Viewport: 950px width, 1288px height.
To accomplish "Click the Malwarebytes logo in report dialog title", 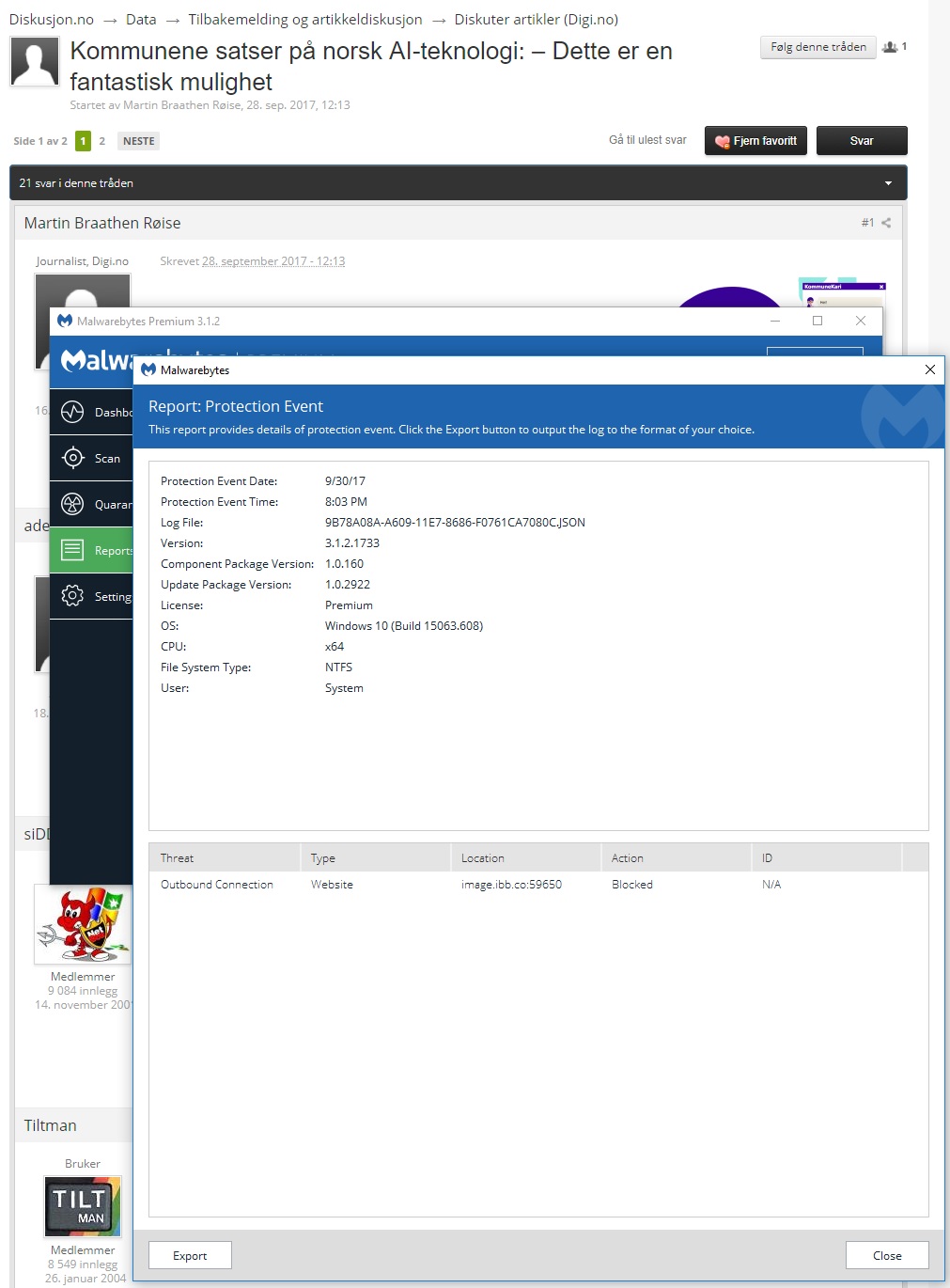I will point(148,370).
